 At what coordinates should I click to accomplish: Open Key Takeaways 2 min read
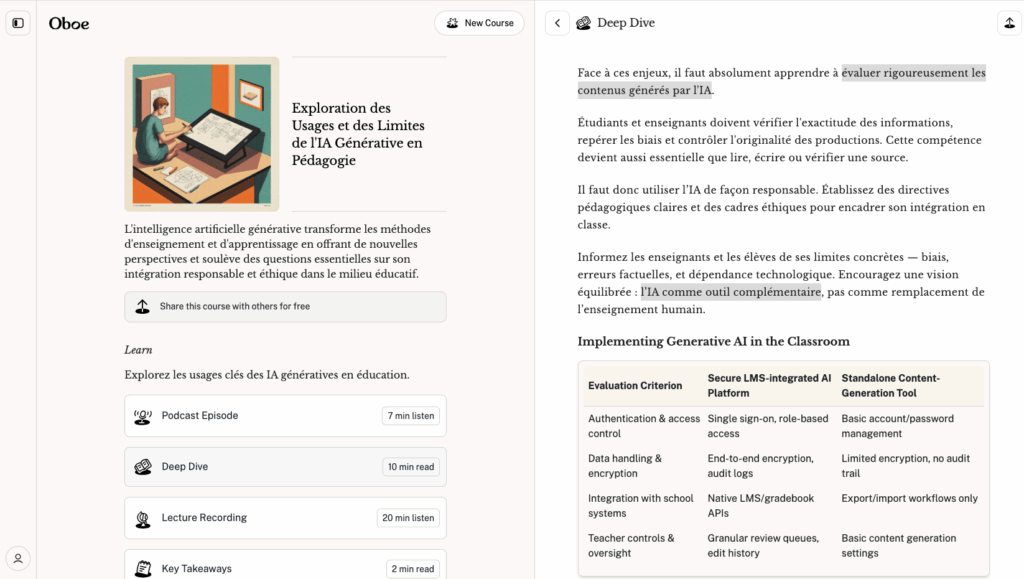(412, 569)
